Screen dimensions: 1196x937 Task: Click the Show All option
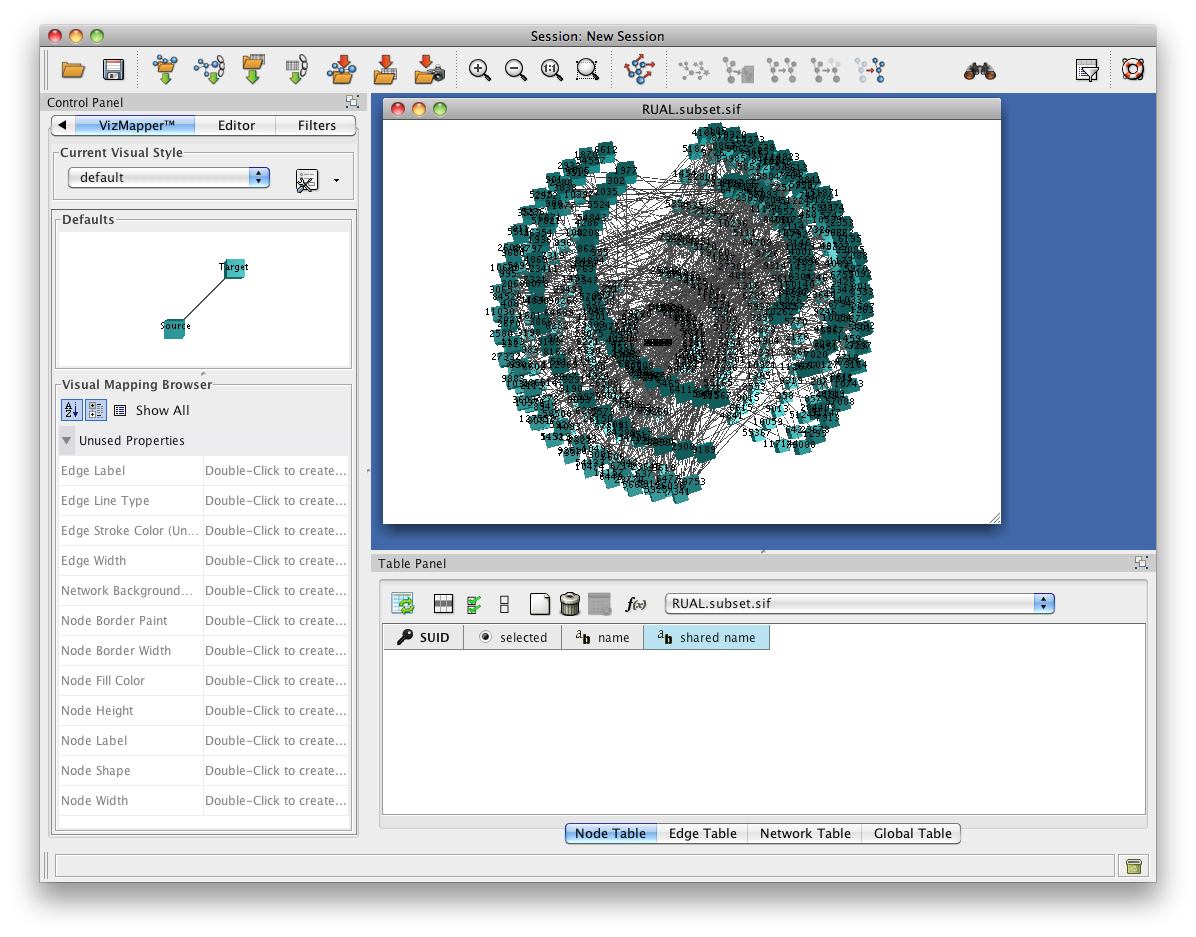pos(161,410)
